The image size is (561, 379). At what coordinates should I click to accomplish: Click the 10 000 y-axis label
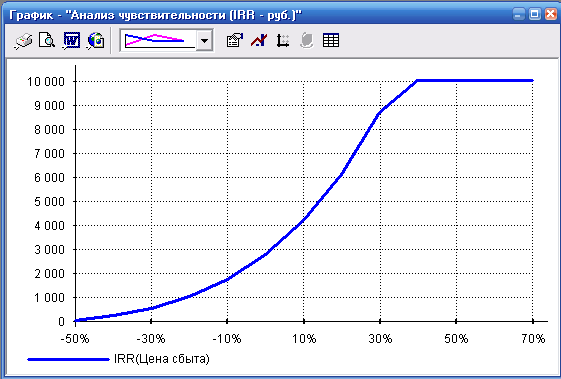click(46, 82)
